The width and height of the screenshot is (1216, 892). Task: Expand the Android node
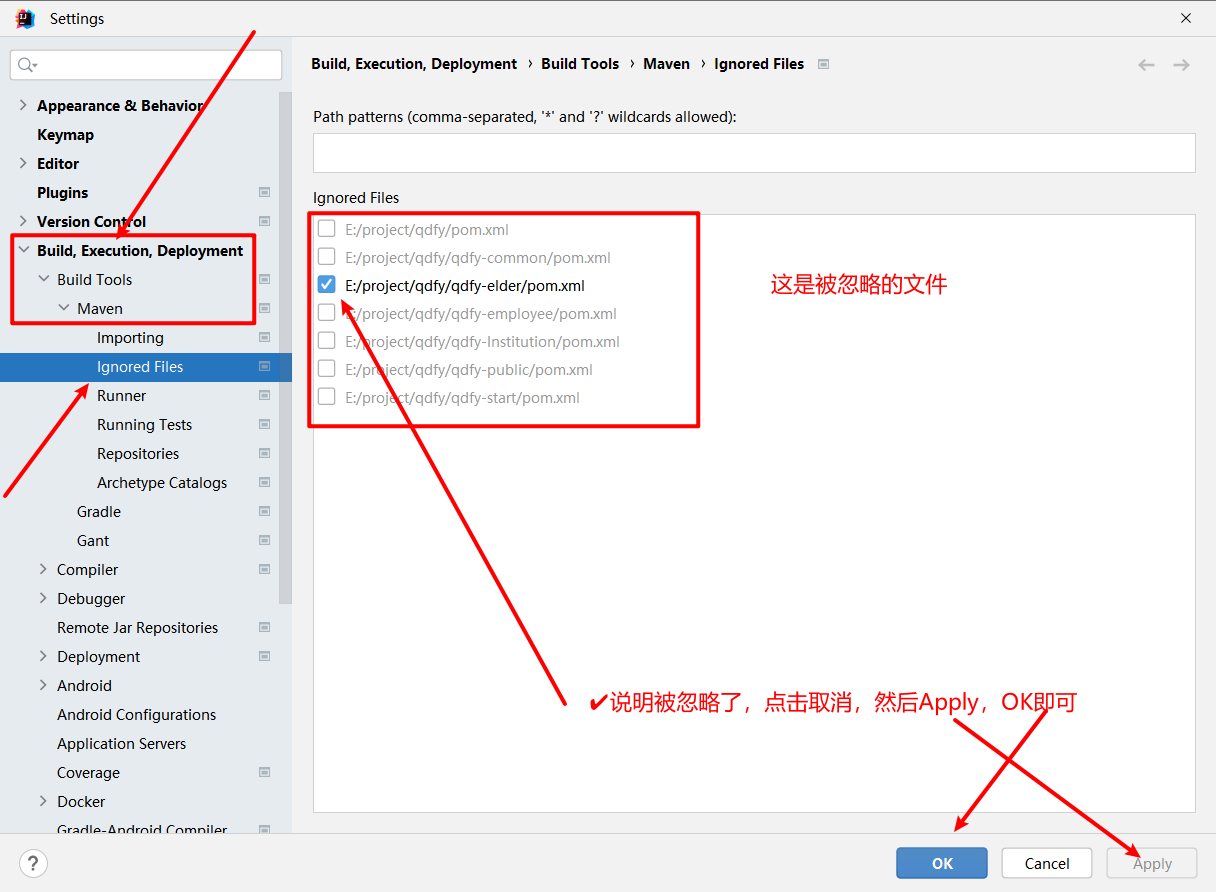[43, 685]
